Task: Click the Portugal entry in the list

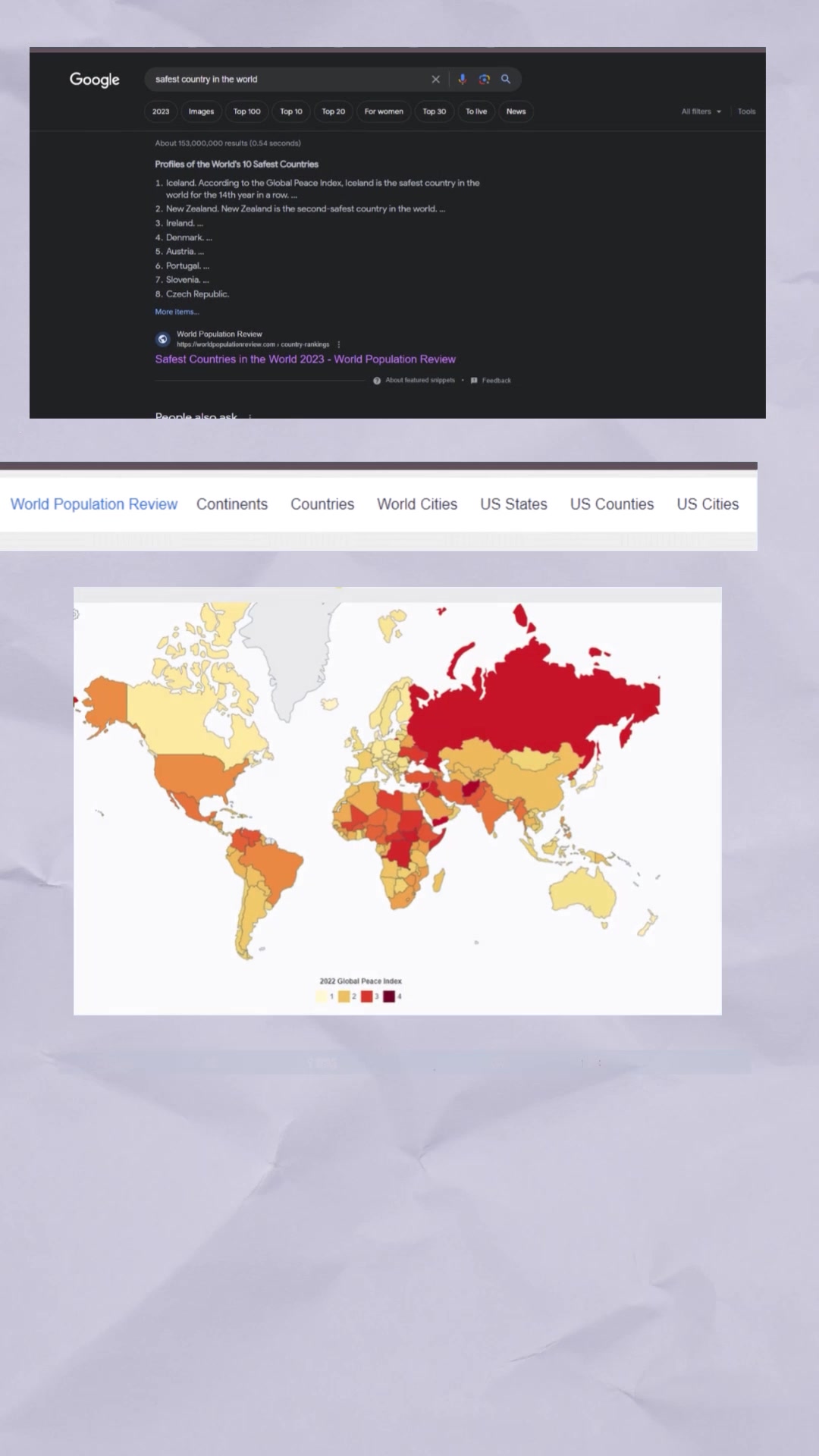Action: point(182,266)
